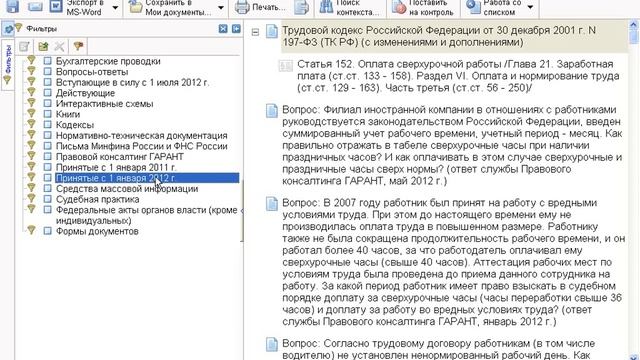Check Вступающие в силу с 1 июля checkbox

pos(48,82)
